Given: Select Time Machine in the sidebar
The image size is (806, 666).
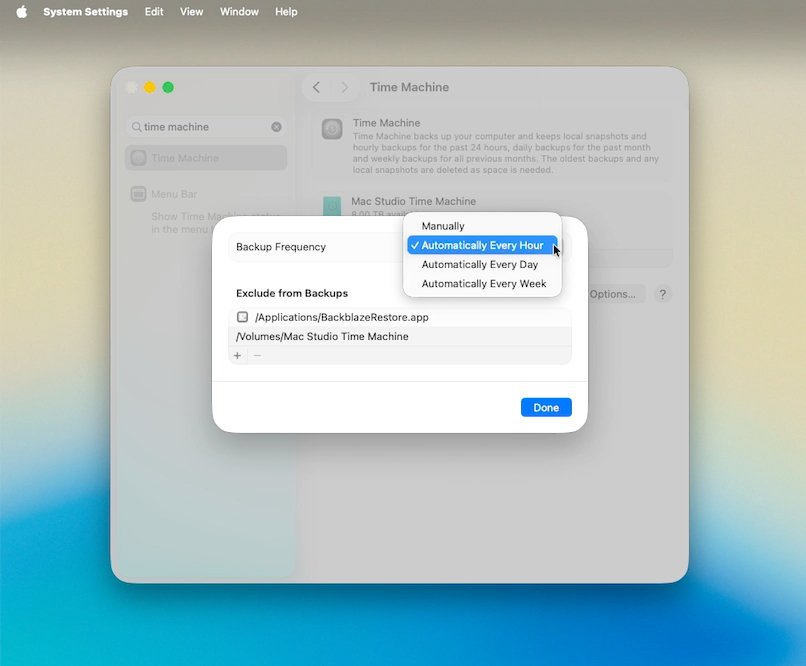Looking at the screenshot, I should [206, 158].
